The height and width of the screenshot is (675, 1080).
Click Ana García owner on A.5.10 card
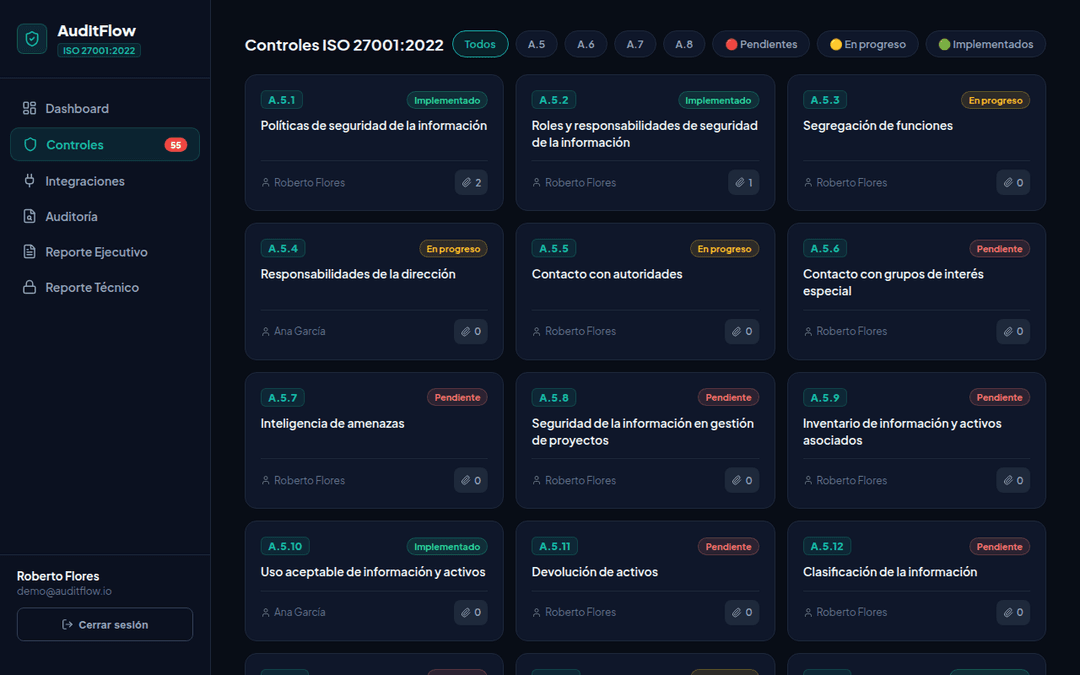click(x=293, y=612)
